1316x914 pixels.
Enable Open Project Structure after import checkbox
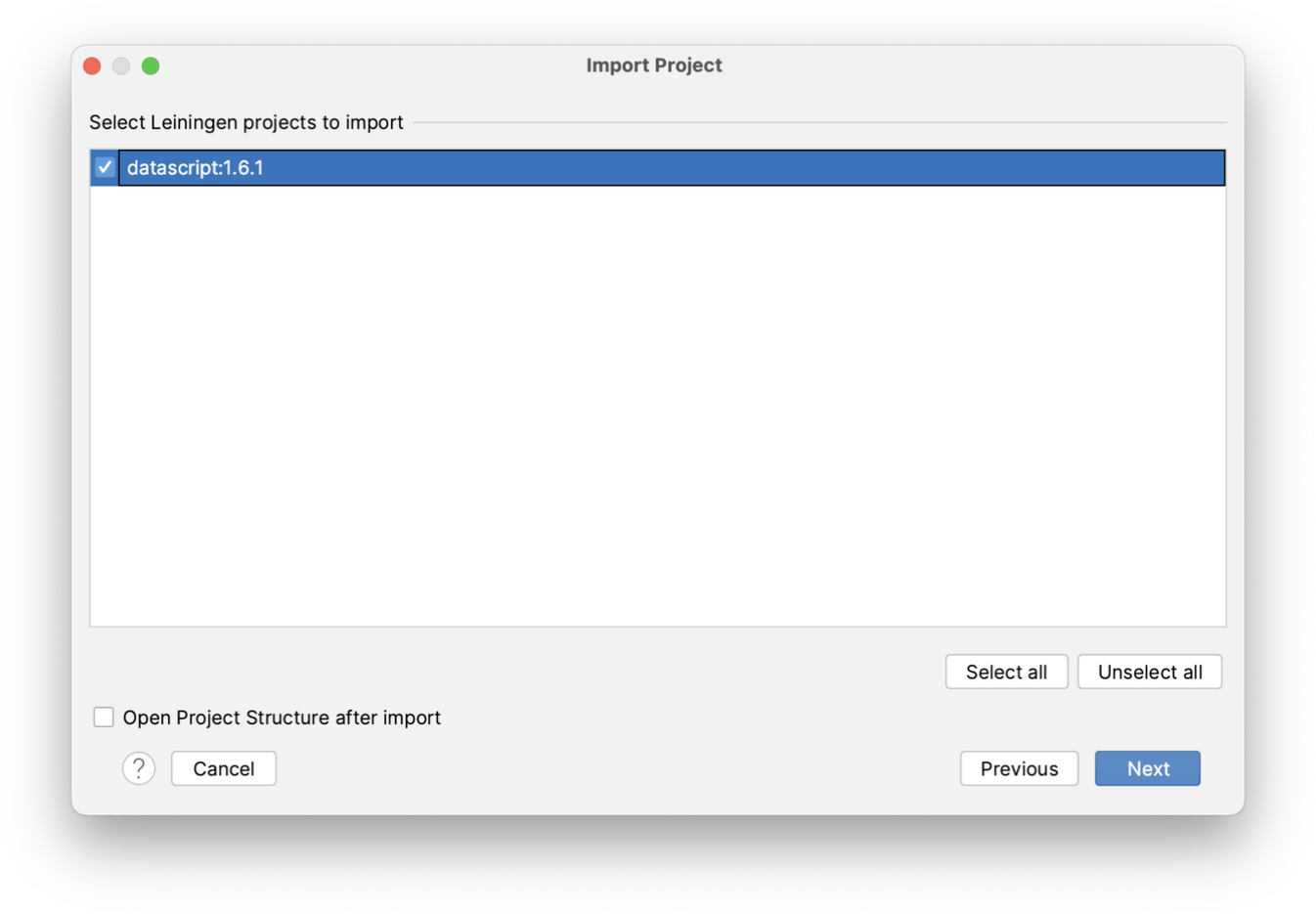coord(104,718)
